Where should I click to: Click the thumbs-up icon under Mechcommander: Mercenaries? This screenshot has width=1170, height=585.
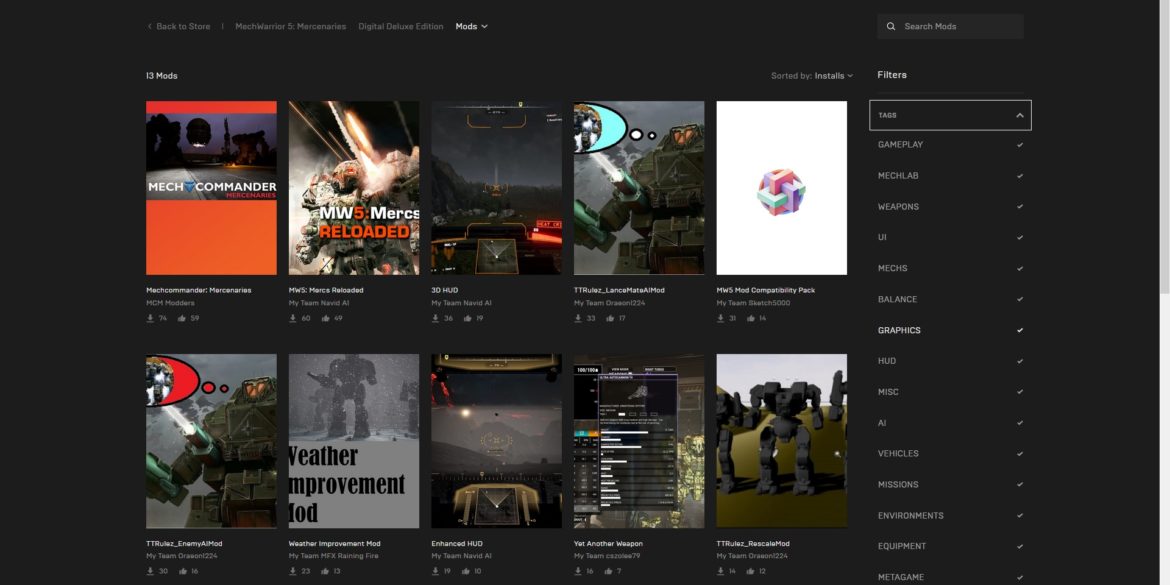coord(182,319)
